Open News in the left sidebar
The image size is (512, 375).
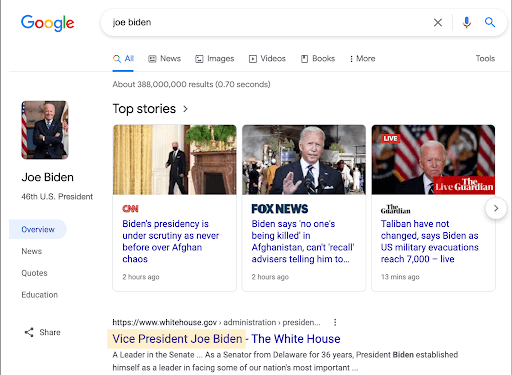(32, 251)
